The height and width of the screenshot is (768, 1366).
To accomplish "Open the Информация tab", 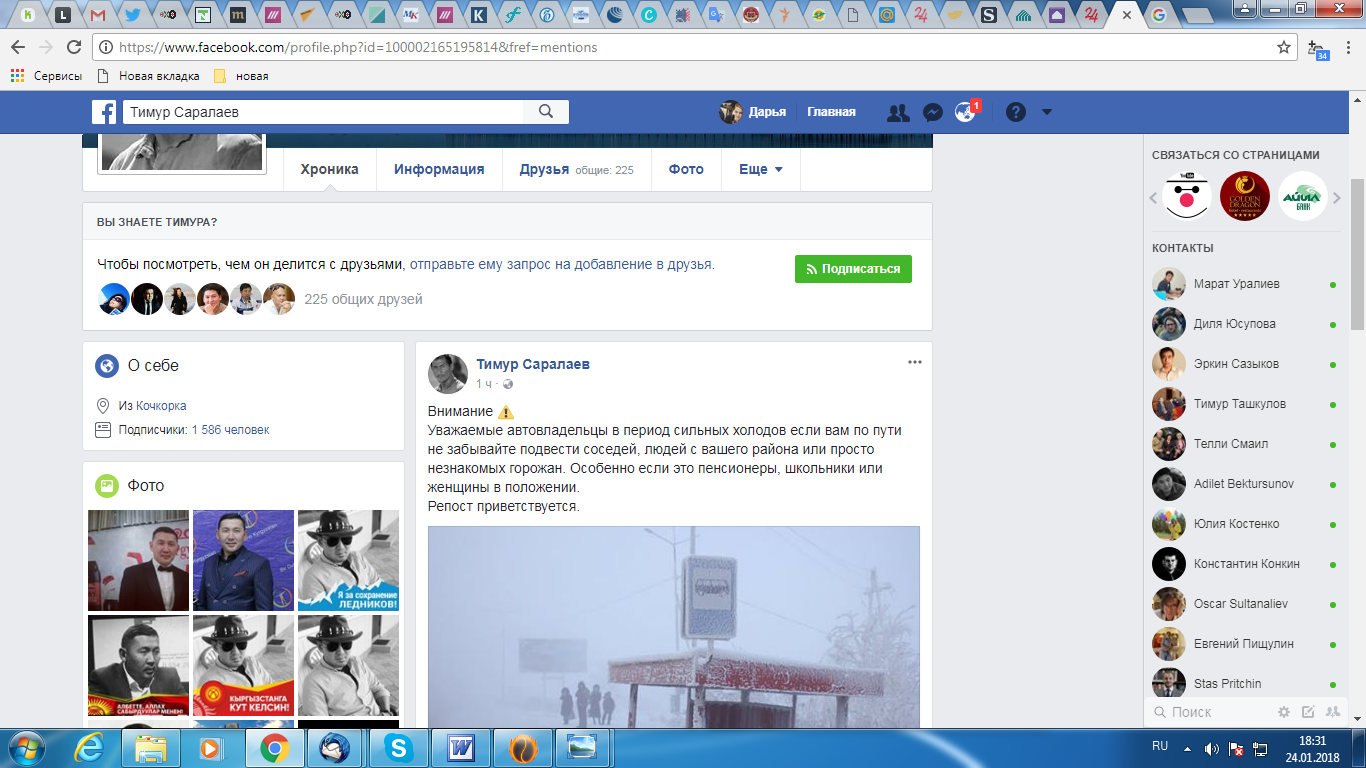I will coord(439,169).
